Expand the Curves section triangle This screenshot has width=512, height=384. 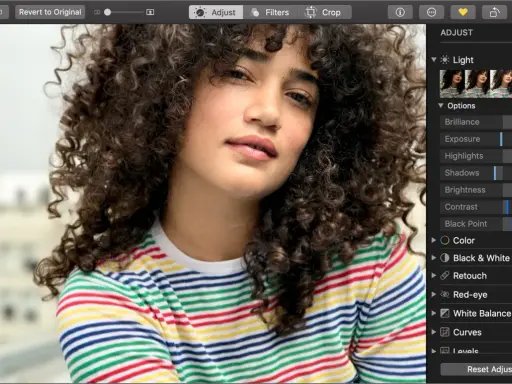tap(434, 332)
